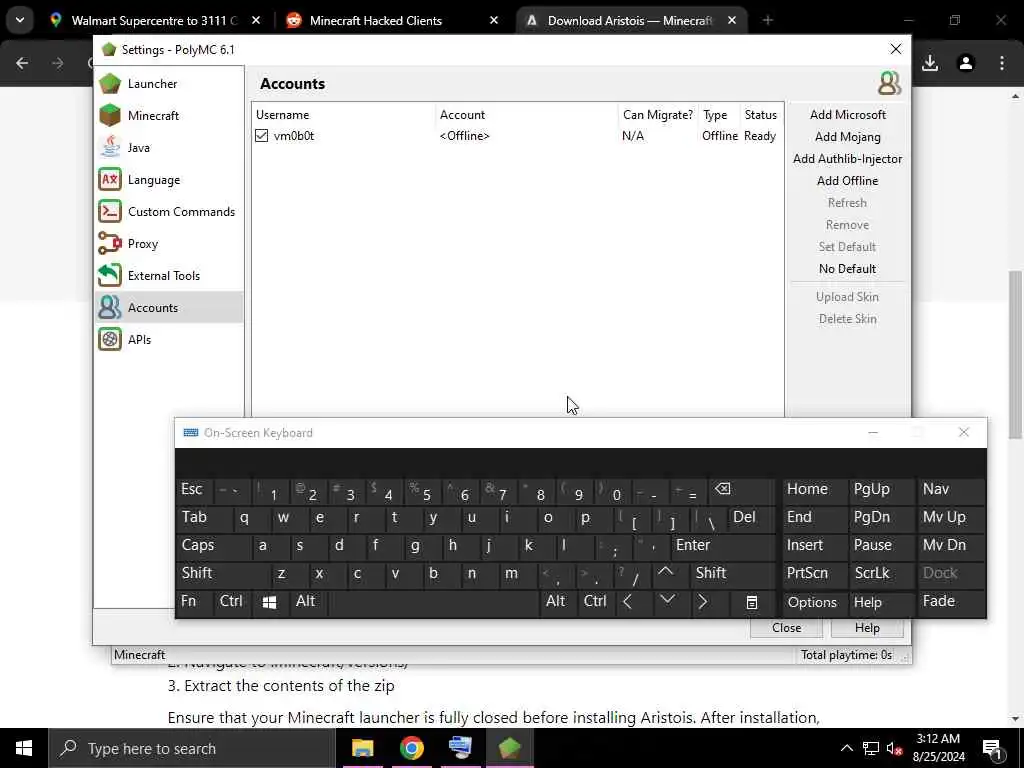Open the Windows Start menu
Image resolution: width=1024 pixels, height=768 pixels.
24,748
